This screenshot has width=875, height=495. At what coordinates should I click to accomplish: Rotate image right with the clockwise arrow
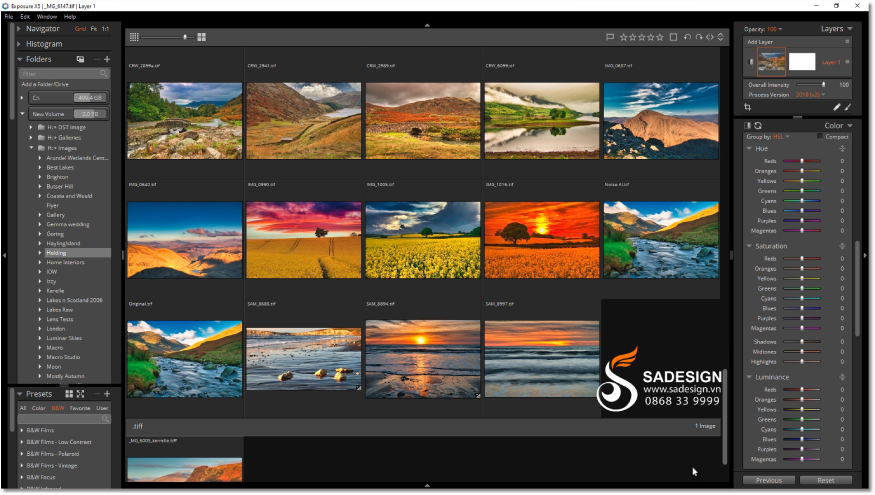click(699, 37)
